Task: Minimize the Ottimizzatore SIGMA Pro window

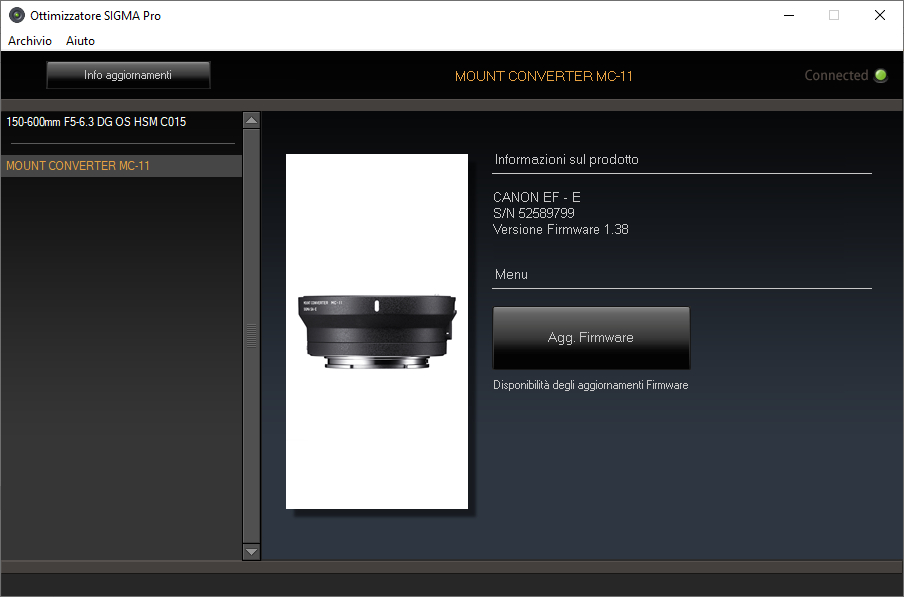Action: [x=789, y=16]
